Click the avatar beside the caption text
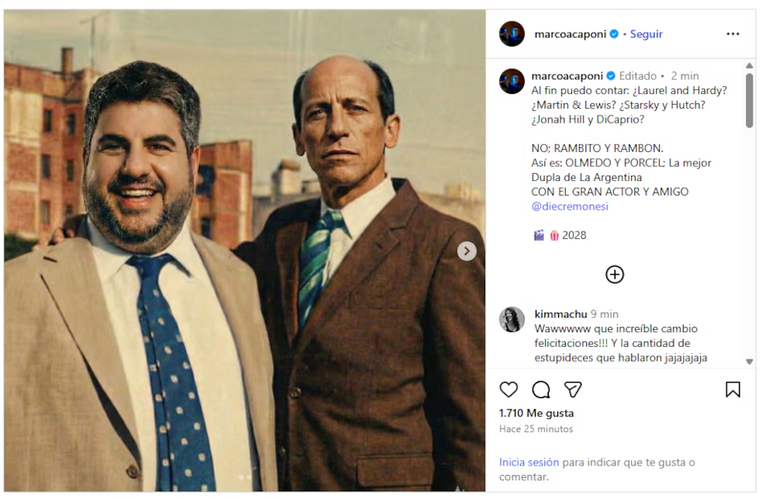 coord(512,82)
